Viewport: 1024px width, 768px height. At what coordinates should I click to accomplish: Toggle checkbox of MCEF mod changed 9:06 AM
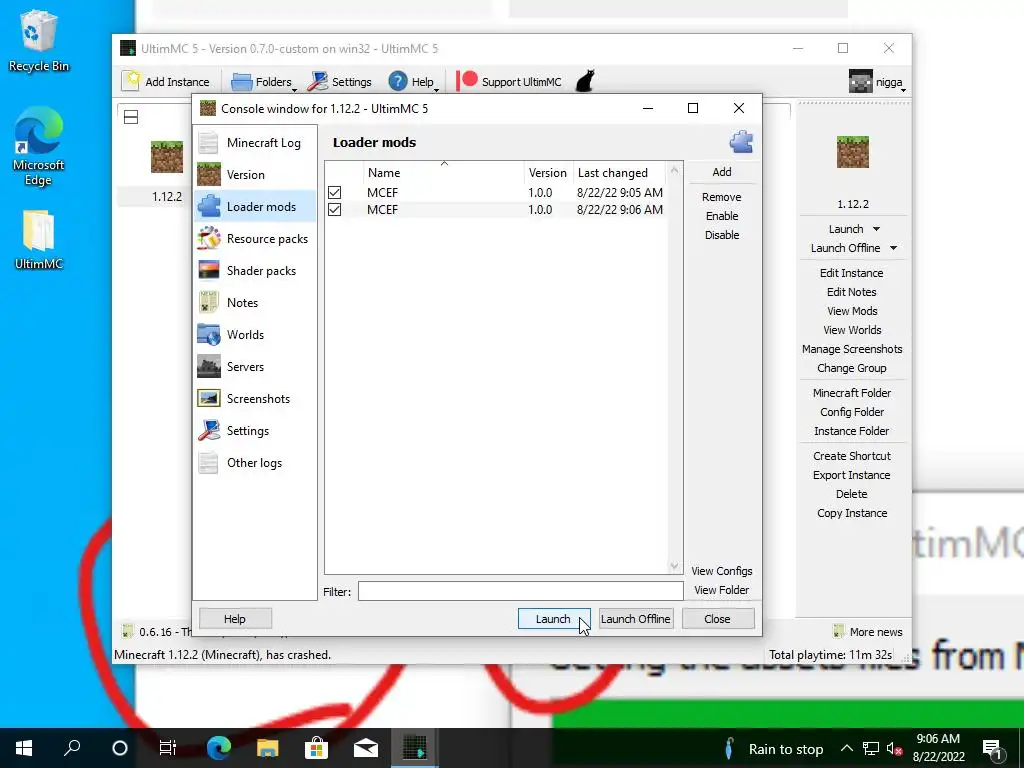(334, 210)
